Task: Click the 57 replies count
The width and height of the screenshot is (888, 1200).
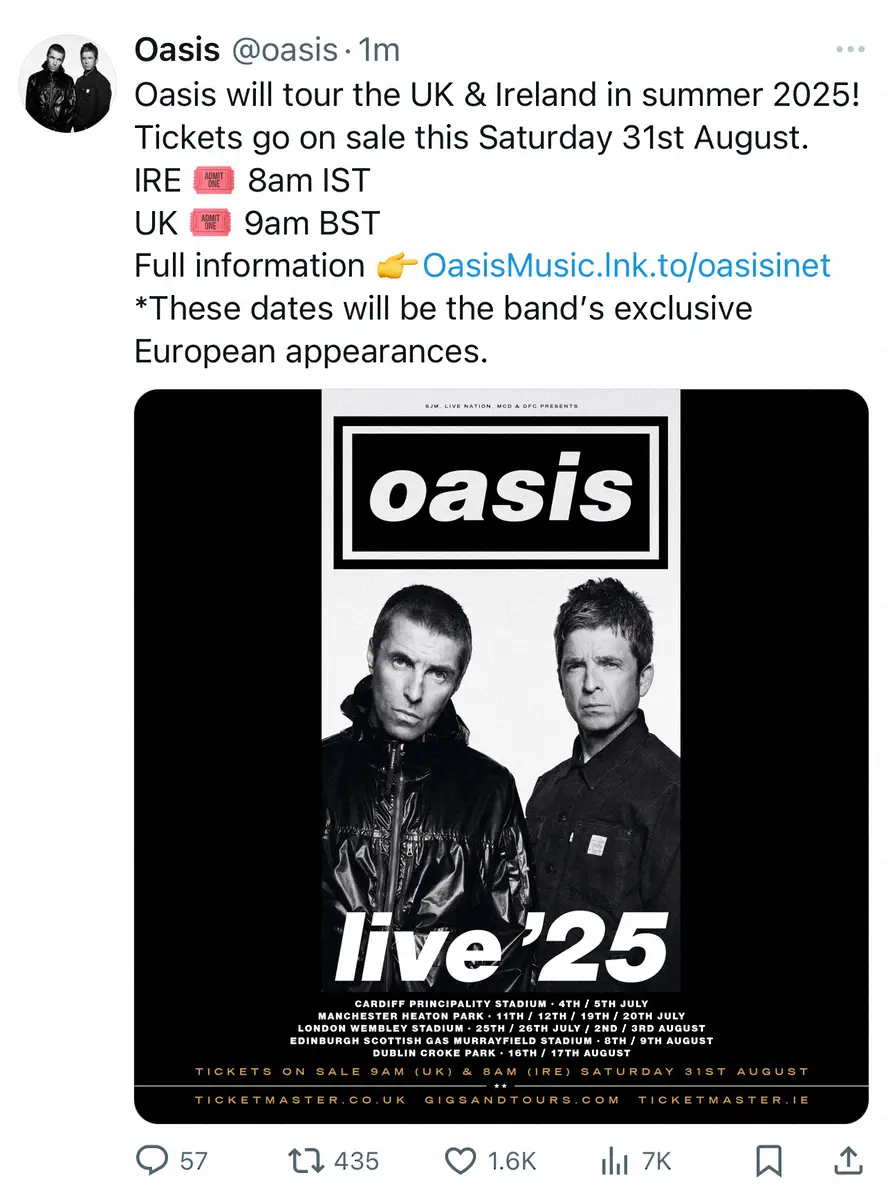Action: tap(193, 1161)
